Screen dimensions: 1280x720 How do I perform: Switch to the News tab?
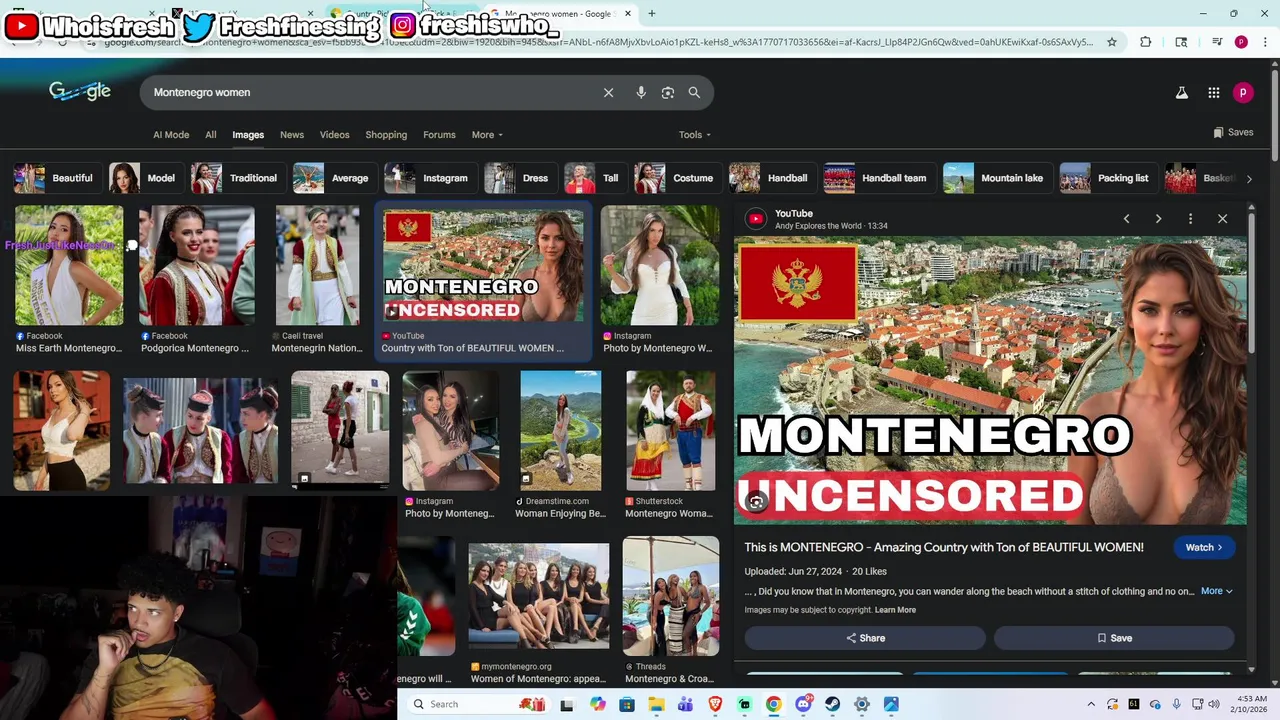coord(292,135)
